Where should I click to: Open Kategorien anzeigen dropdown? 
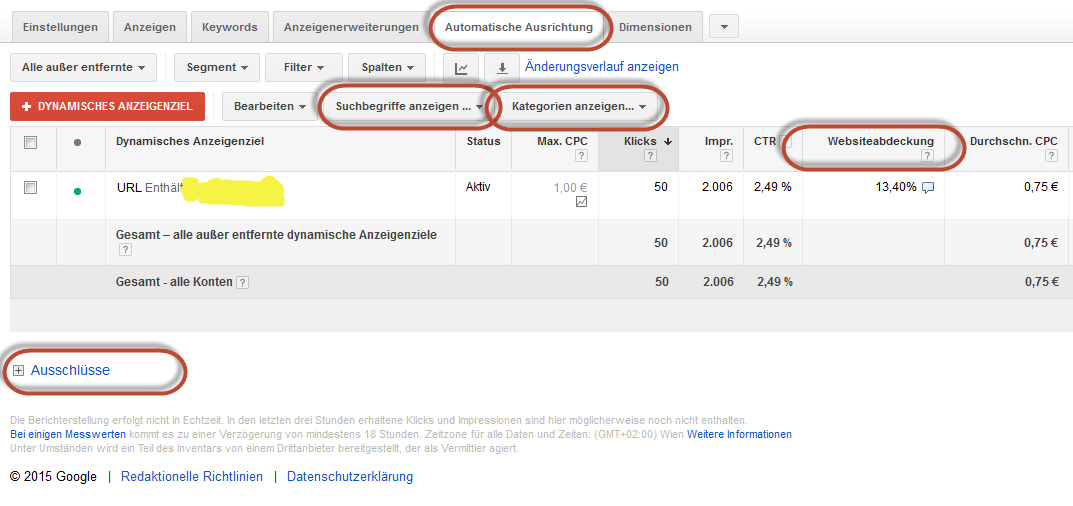tap(578, 107)
